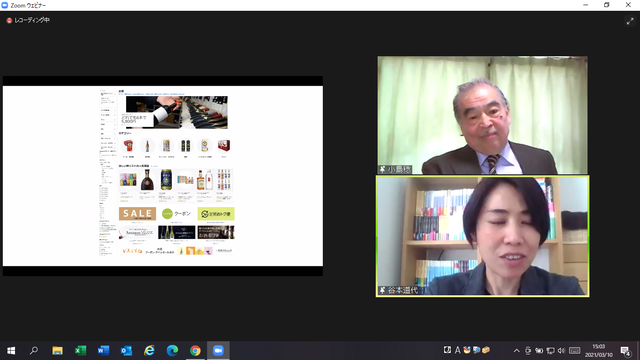Toggle IME input mode letter A
The height and width of the screenshot is (360, 640).
tap(458, 350)
